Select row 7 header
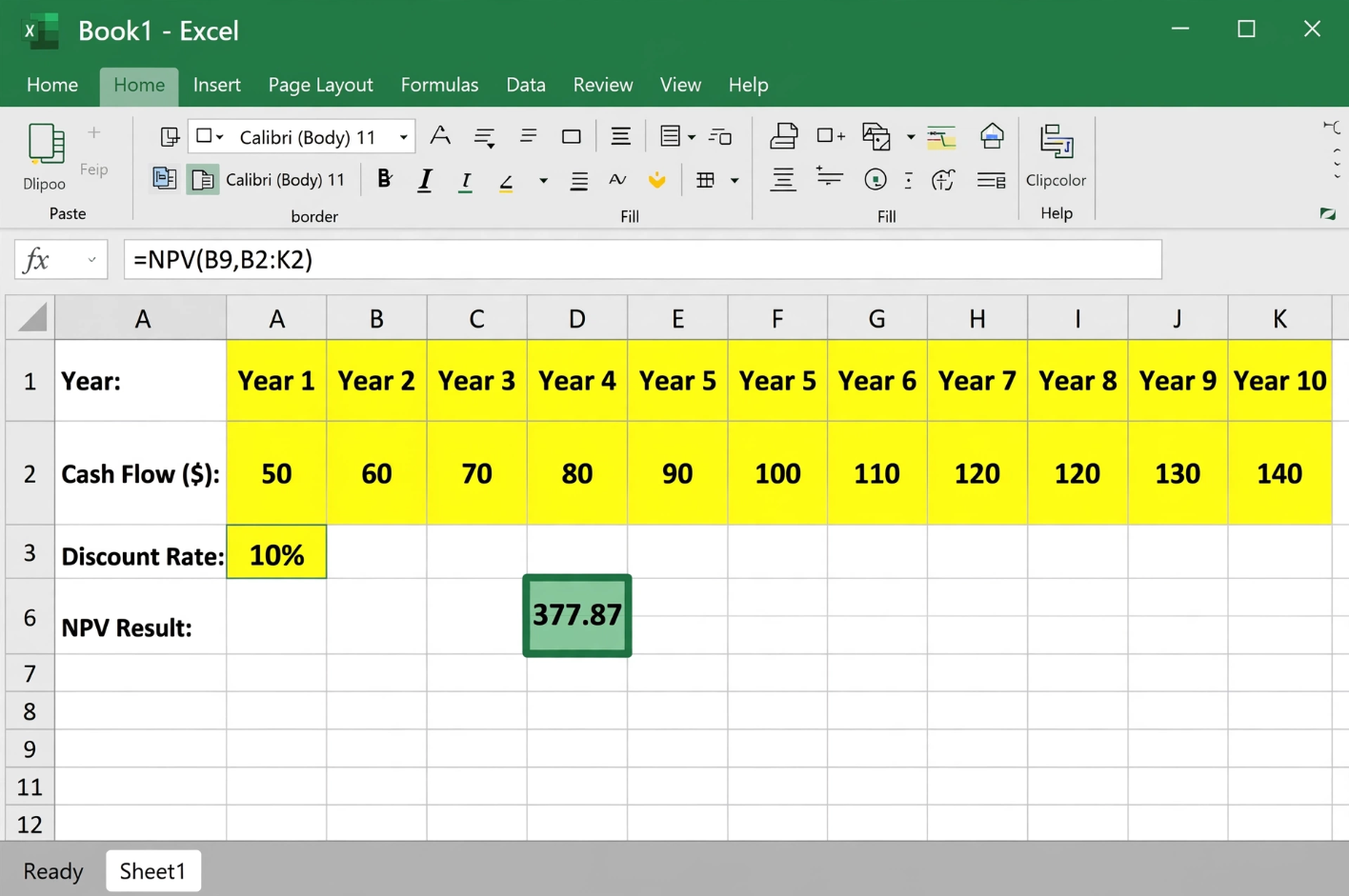The image size is (1349, 896). pyautogui.click(x=30, y=673)
